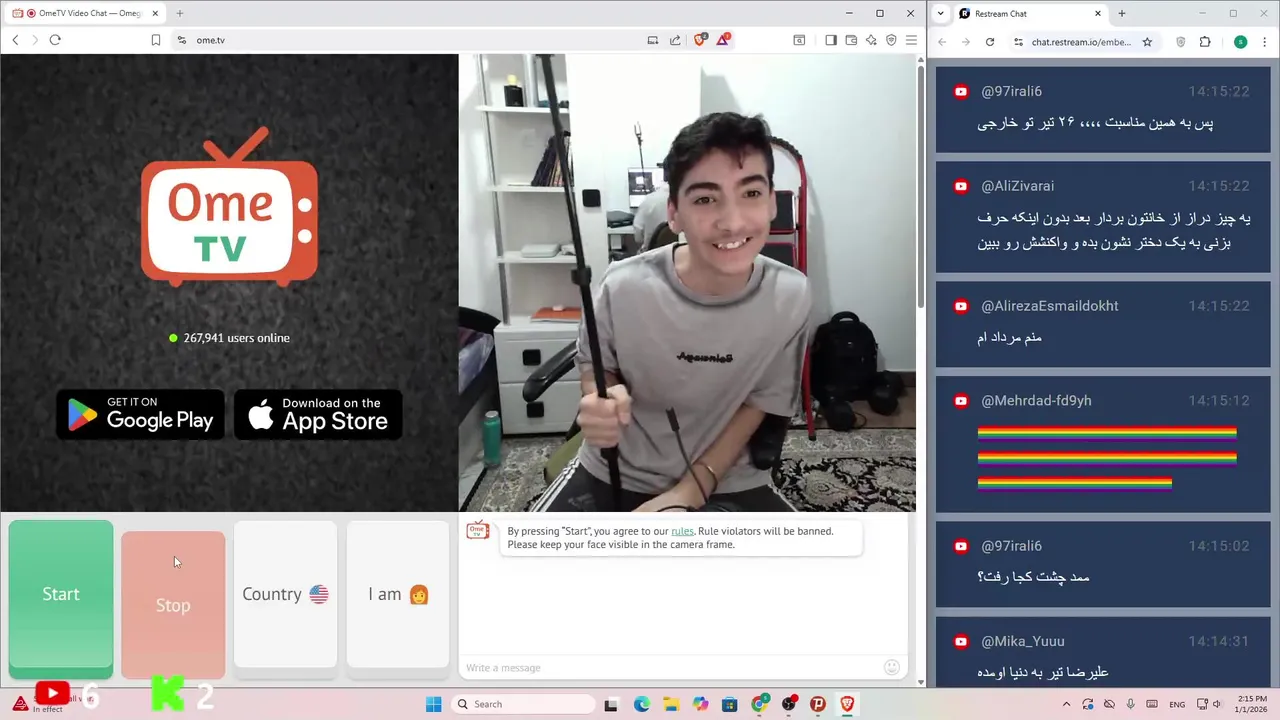The width and height of the screenshot is (1280, 720).
Task: Open the Get it on Google Play badge
Action: pos(141,414)
